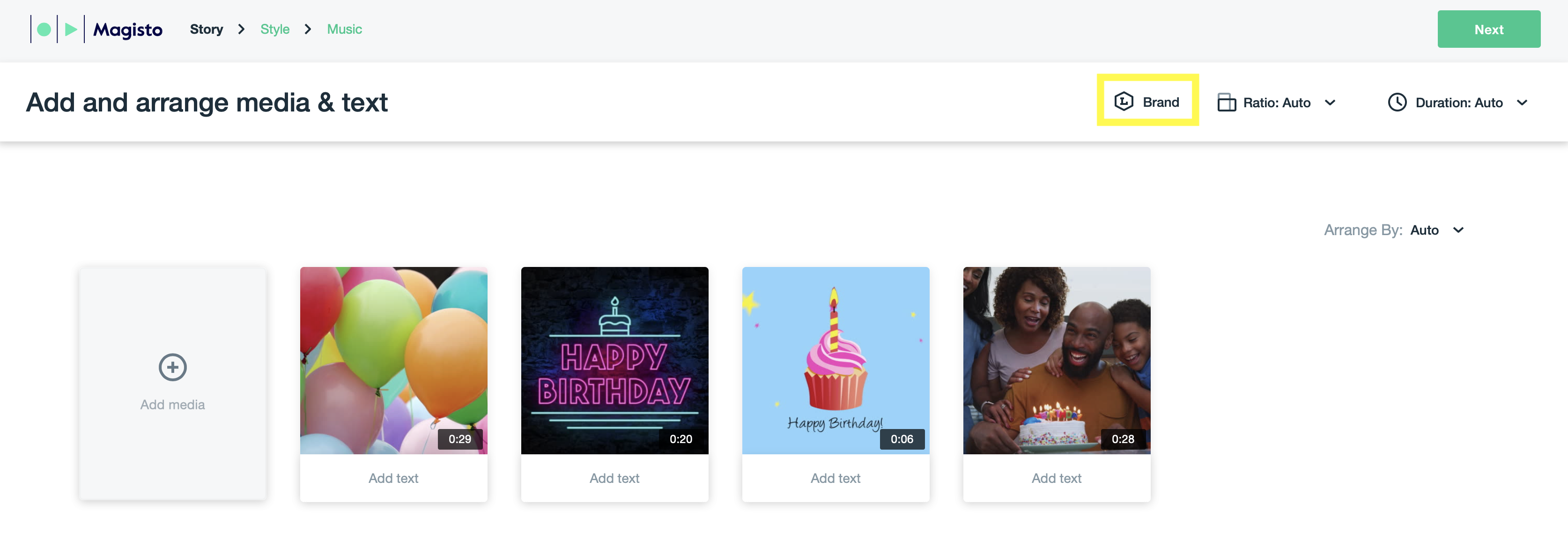This screenshot has height=533, width=1568.
Task: Click the green Next button
Action: pyautogui.click(x=1489, y=29)
